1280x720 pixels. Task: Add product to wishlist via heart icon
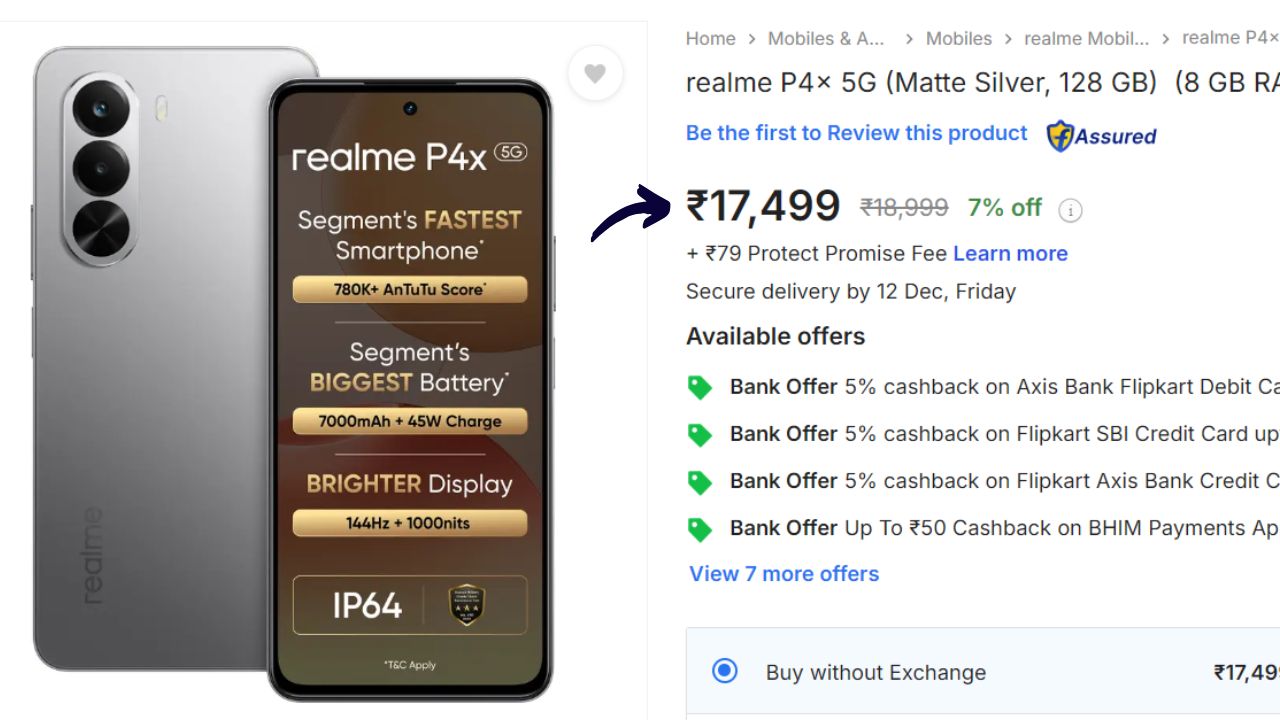click(595, 73)
